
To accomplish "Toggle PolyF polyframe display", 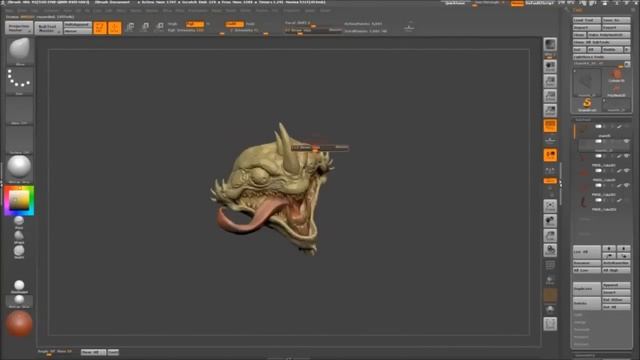I will [x=550, y=264].
